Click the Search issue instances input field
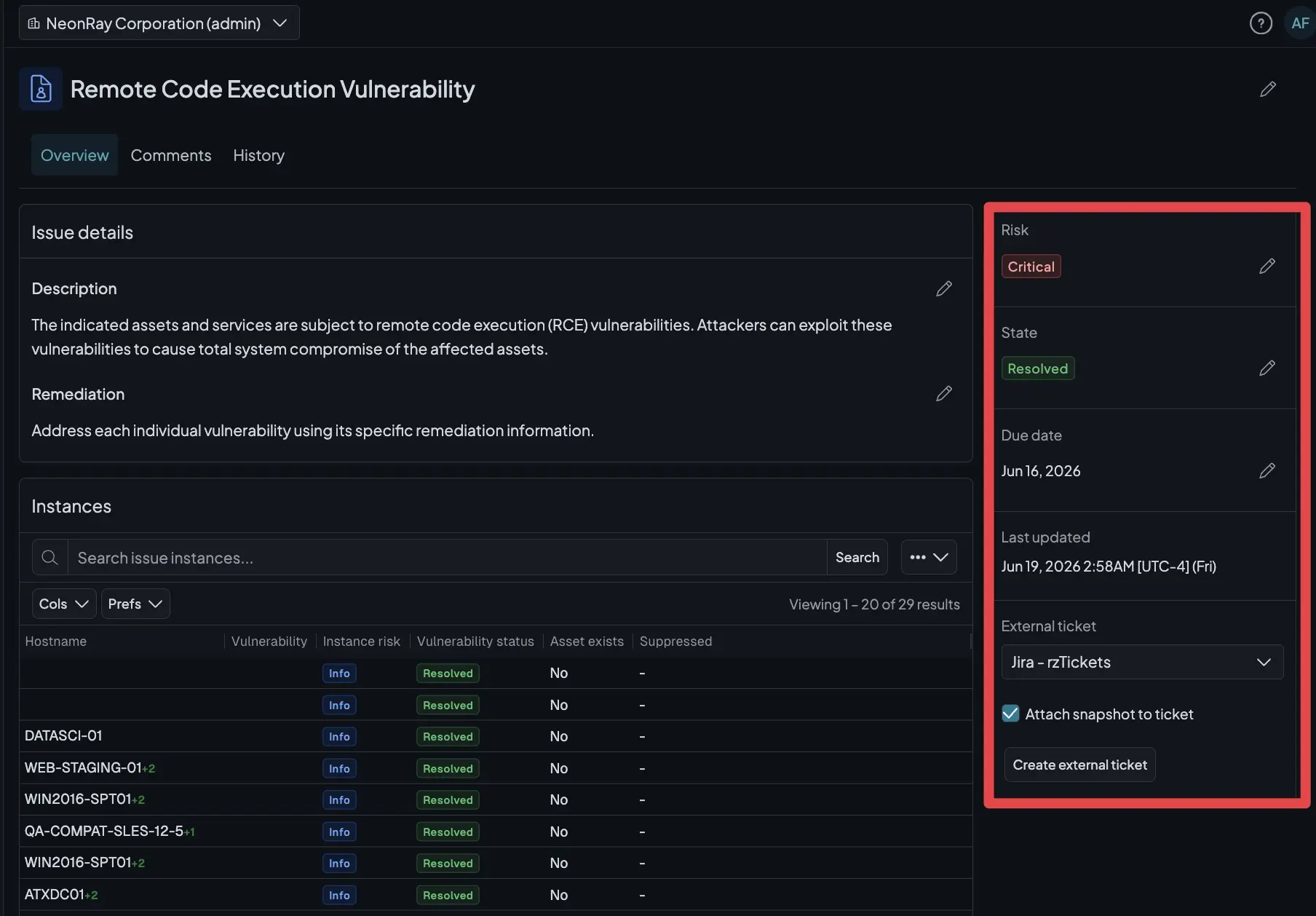This screenshot has width=1316, height=916. 448,557
